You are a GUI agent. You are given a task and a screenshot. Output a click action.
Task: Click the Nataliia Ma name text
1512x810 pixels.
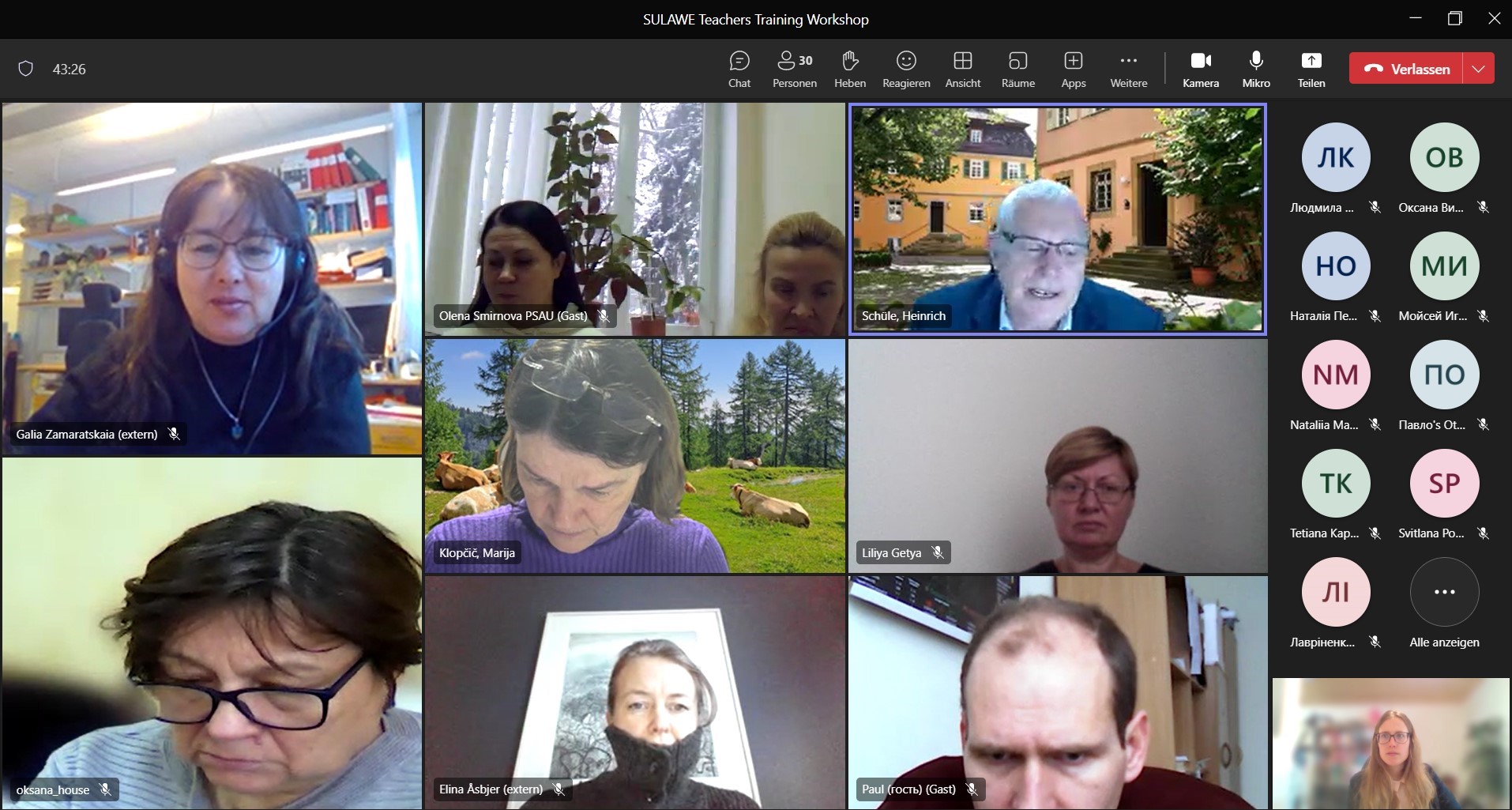click(1324, 424)
